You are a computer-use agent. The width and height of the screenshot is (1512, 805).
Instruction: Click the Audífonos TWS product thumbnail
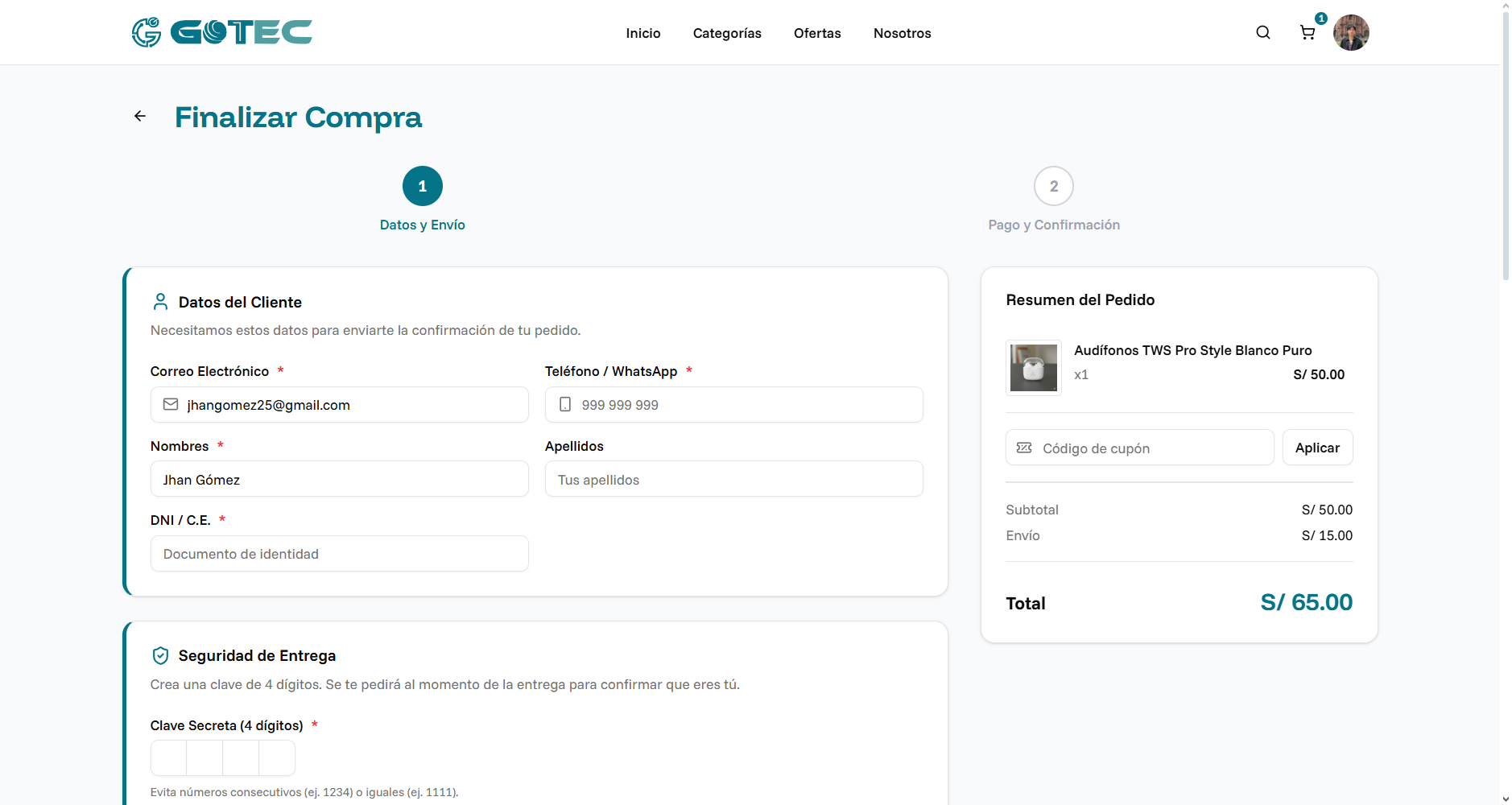coord(1033,368)
